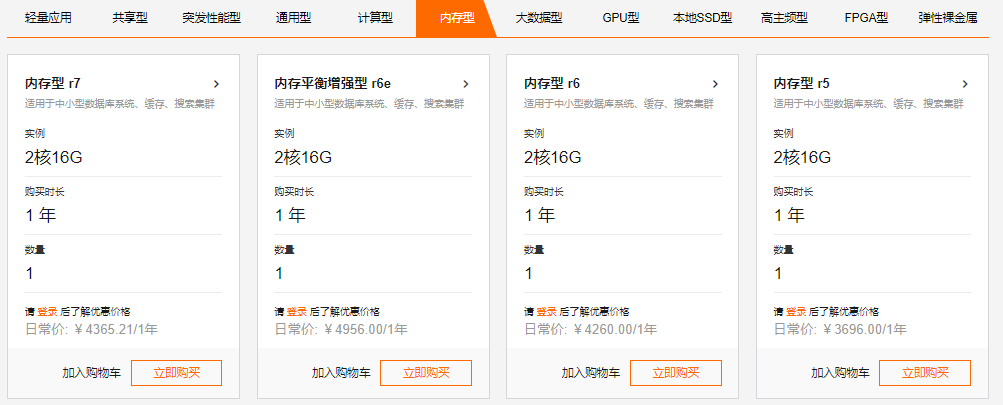Switch to the 弹性裸金属 tab
The image size is (1003, 405).
[948, 18]
